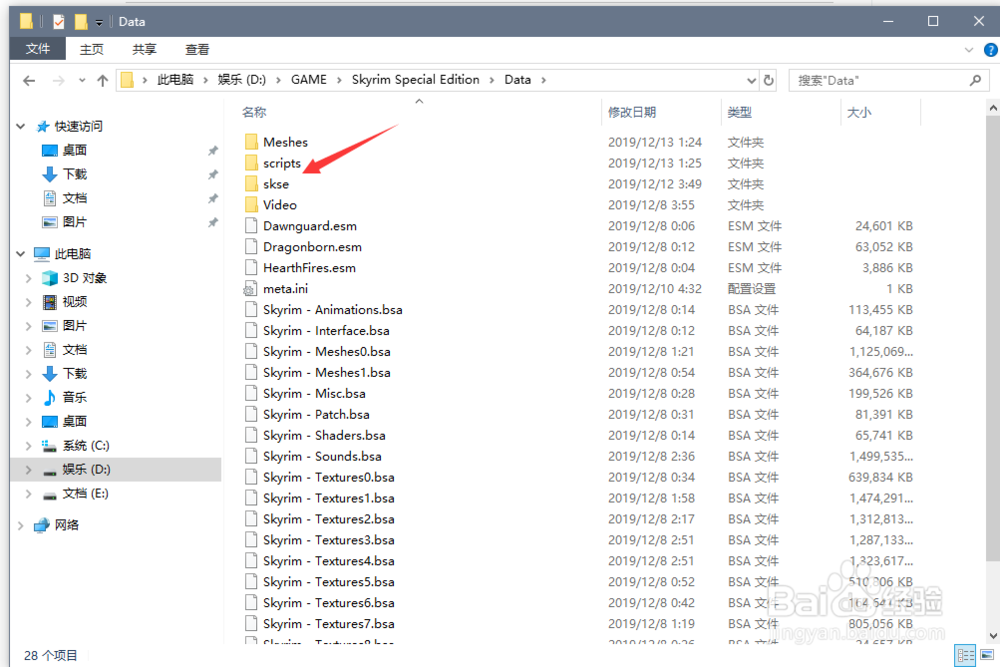Open Customize Quick Access Toolbar dropdown
Viewport: 1000px width, 667px height.
tap(99, 22)
